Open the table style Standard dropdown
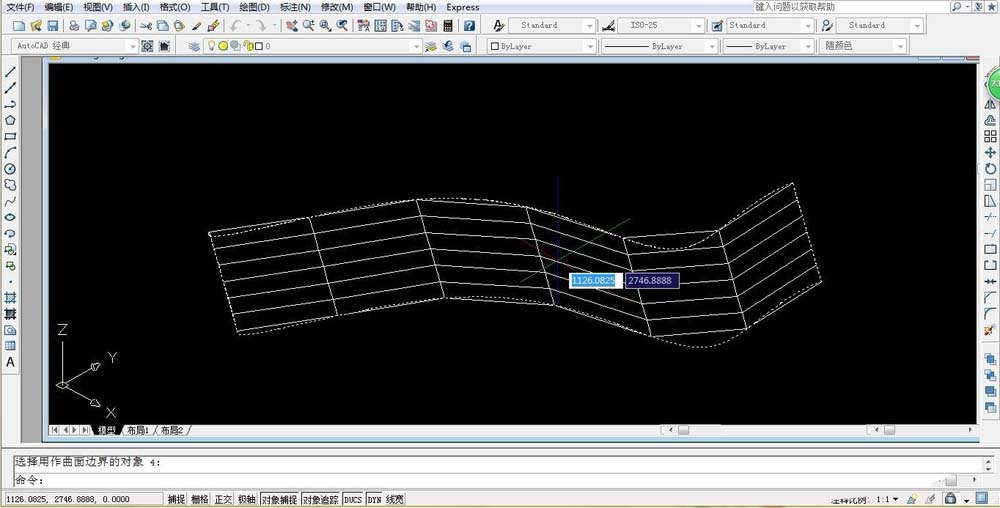This screenshot has width=1000, height=508. 808,25
